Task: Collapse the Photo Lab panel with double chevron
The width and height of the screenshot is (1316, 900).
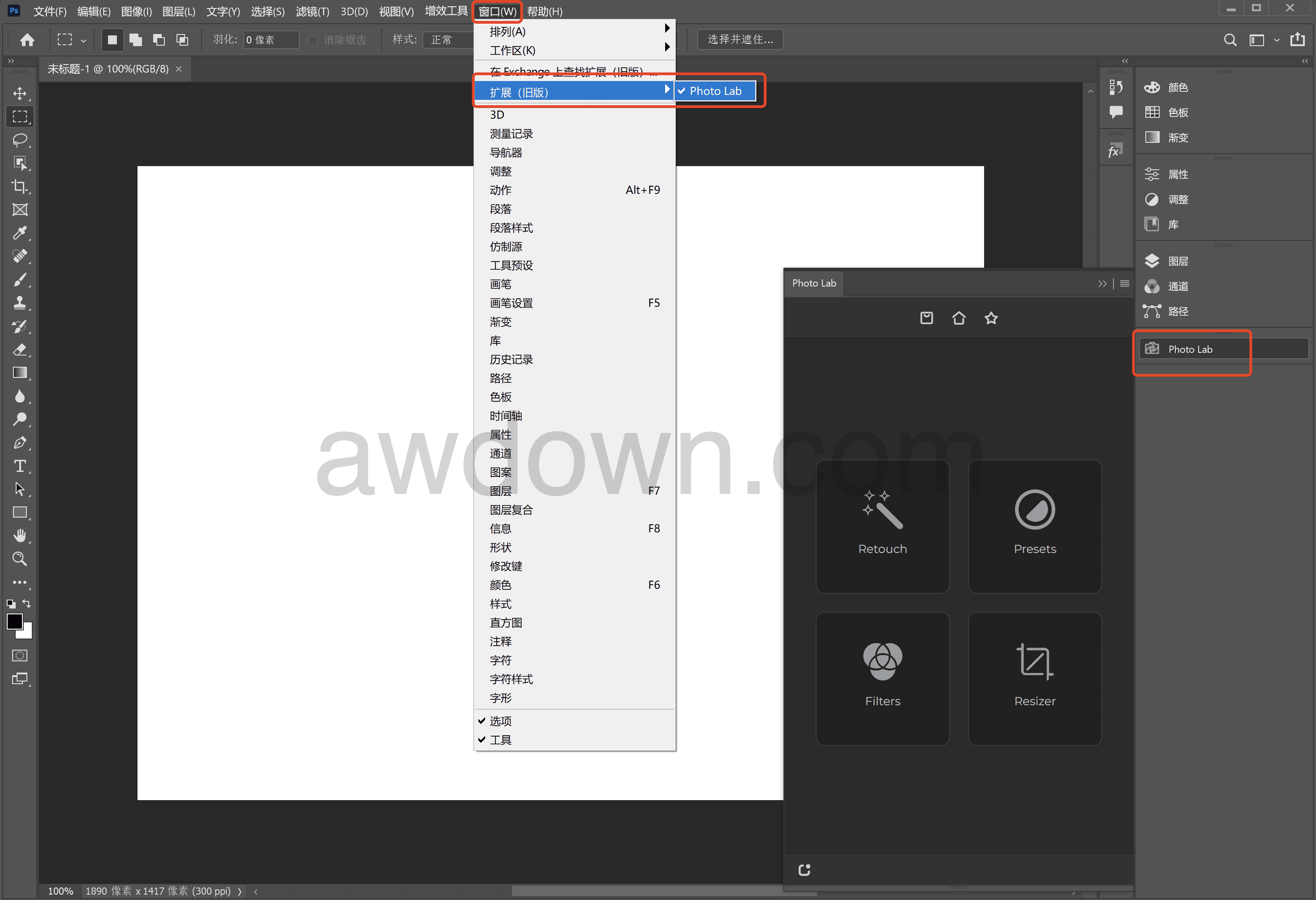Action: pyautogui.click(x=1101, y=283)
